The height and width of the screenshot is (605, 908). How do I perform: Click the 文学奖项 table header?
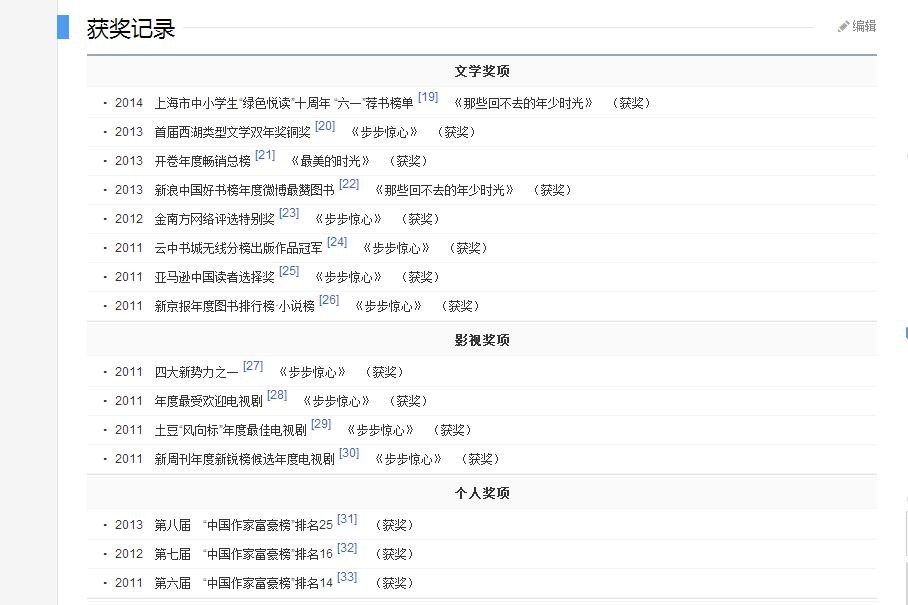coord(482,71)
